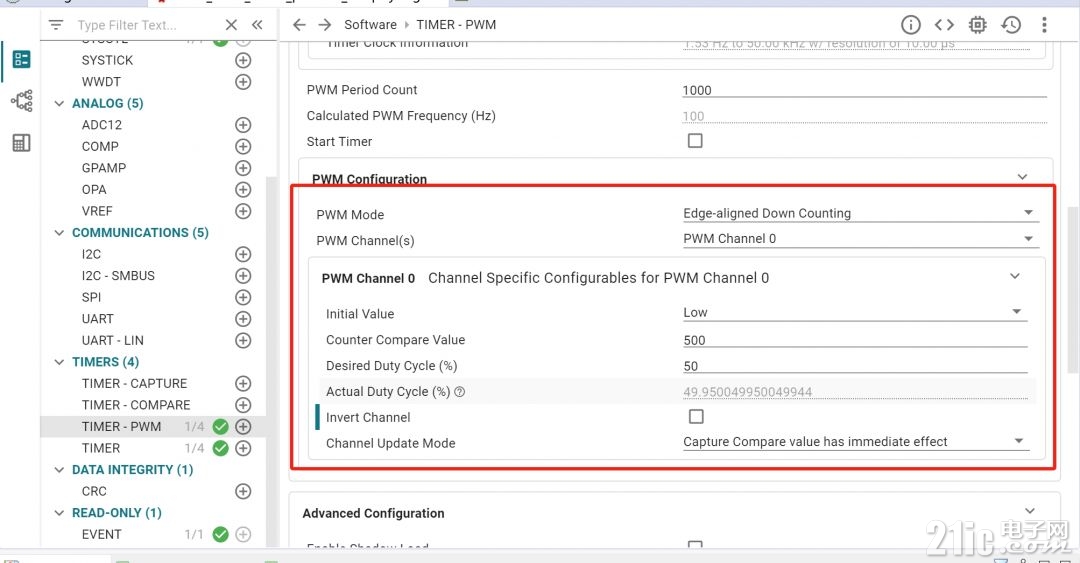Switch to the module list sidebar view
This screenshot has height=563, width=1080.
pos(21,59)
